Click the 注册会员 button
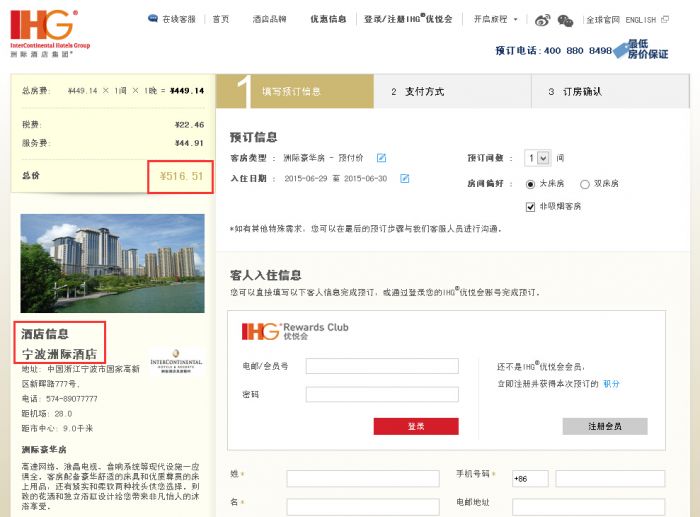Screen dimensions: 700x517 [x=605, y=426]
